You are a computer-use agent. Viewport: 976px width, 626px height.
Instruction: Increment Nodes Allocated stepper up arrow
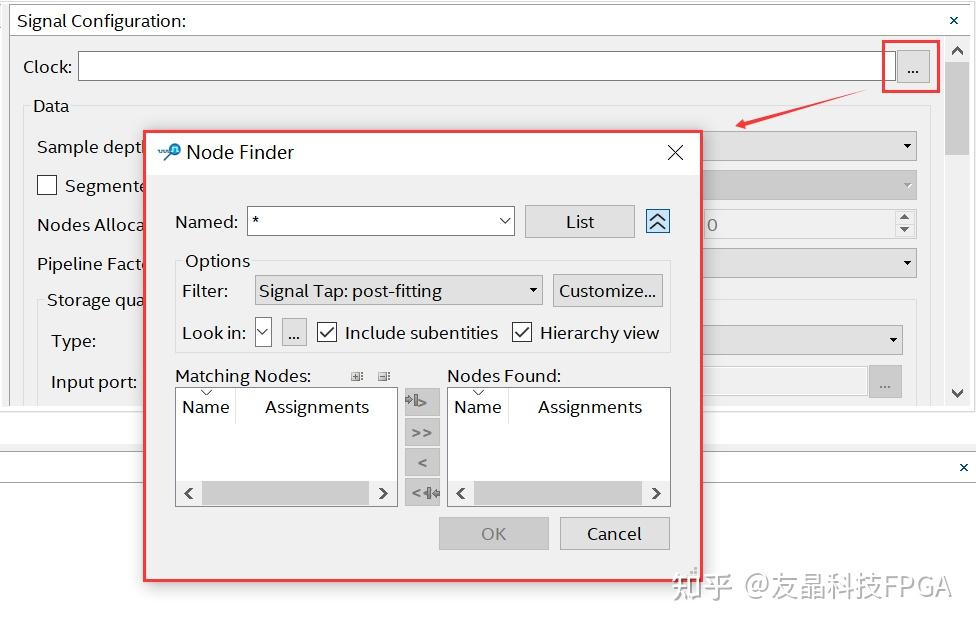[904, 217]
